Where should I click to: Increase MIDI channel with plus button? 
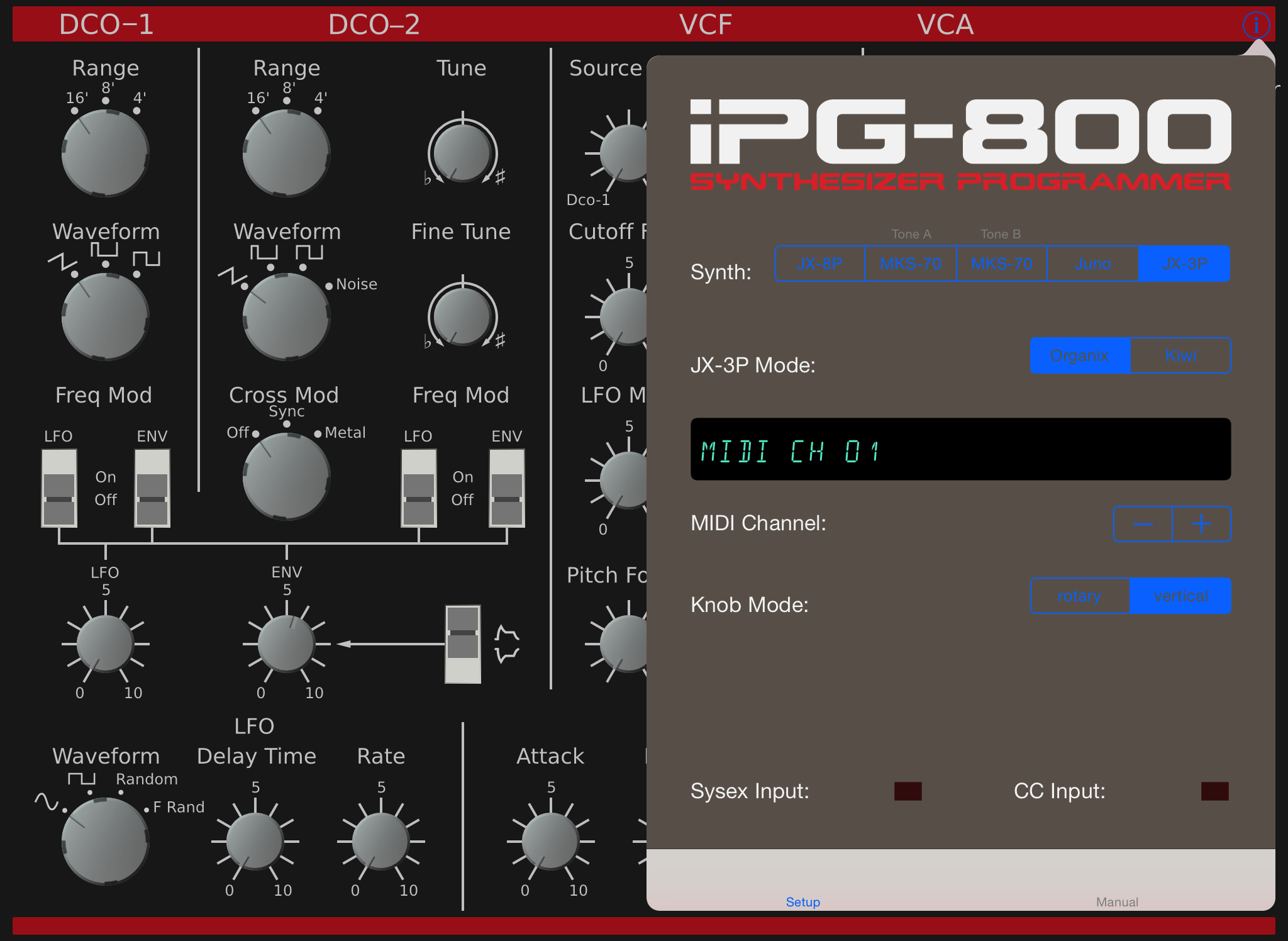click(x=1201, y=524)
